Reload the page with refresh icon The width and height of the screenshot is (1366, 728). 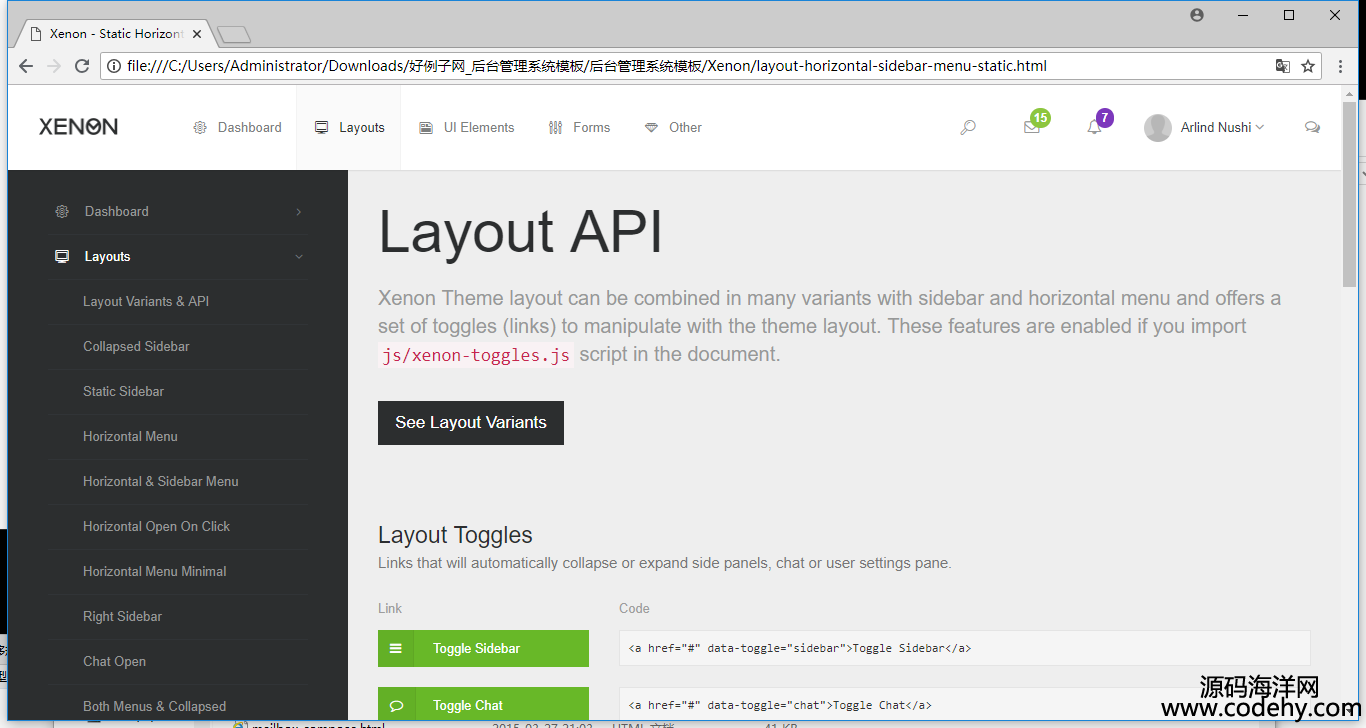coord(82,66)
